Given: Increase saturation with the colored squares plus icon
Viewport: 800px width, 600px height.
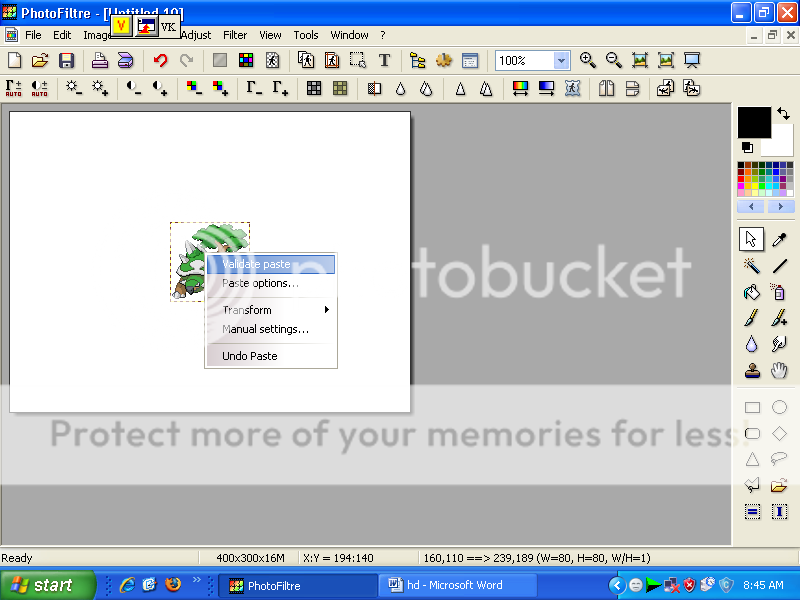Looking at the screenshot, I should click(x=220, y=88).
